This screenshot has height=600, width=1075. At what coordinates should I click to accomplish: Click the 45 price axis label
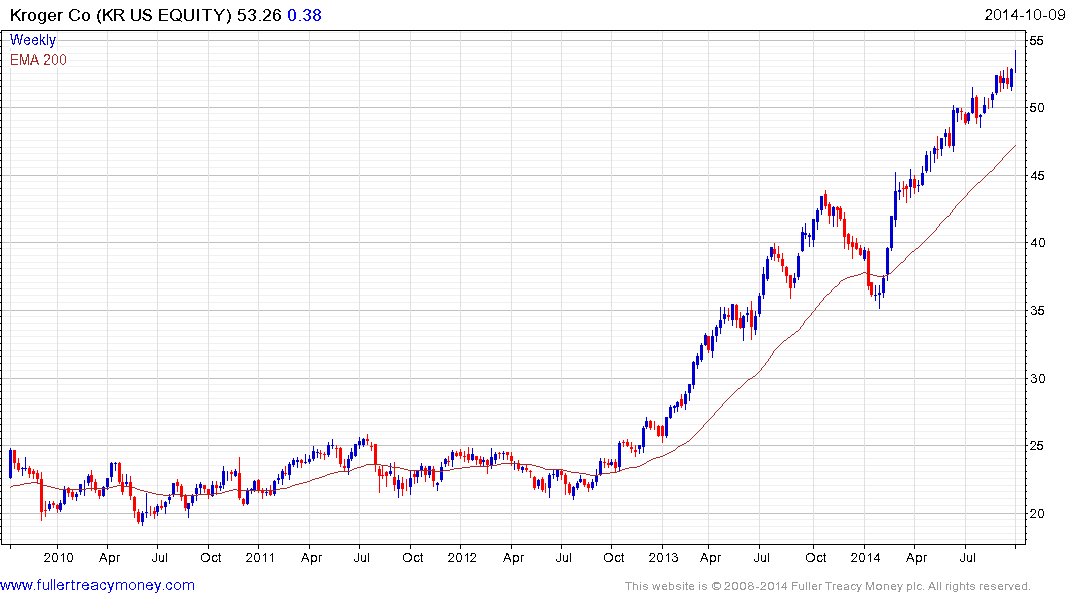click(x=1036, y=176)
